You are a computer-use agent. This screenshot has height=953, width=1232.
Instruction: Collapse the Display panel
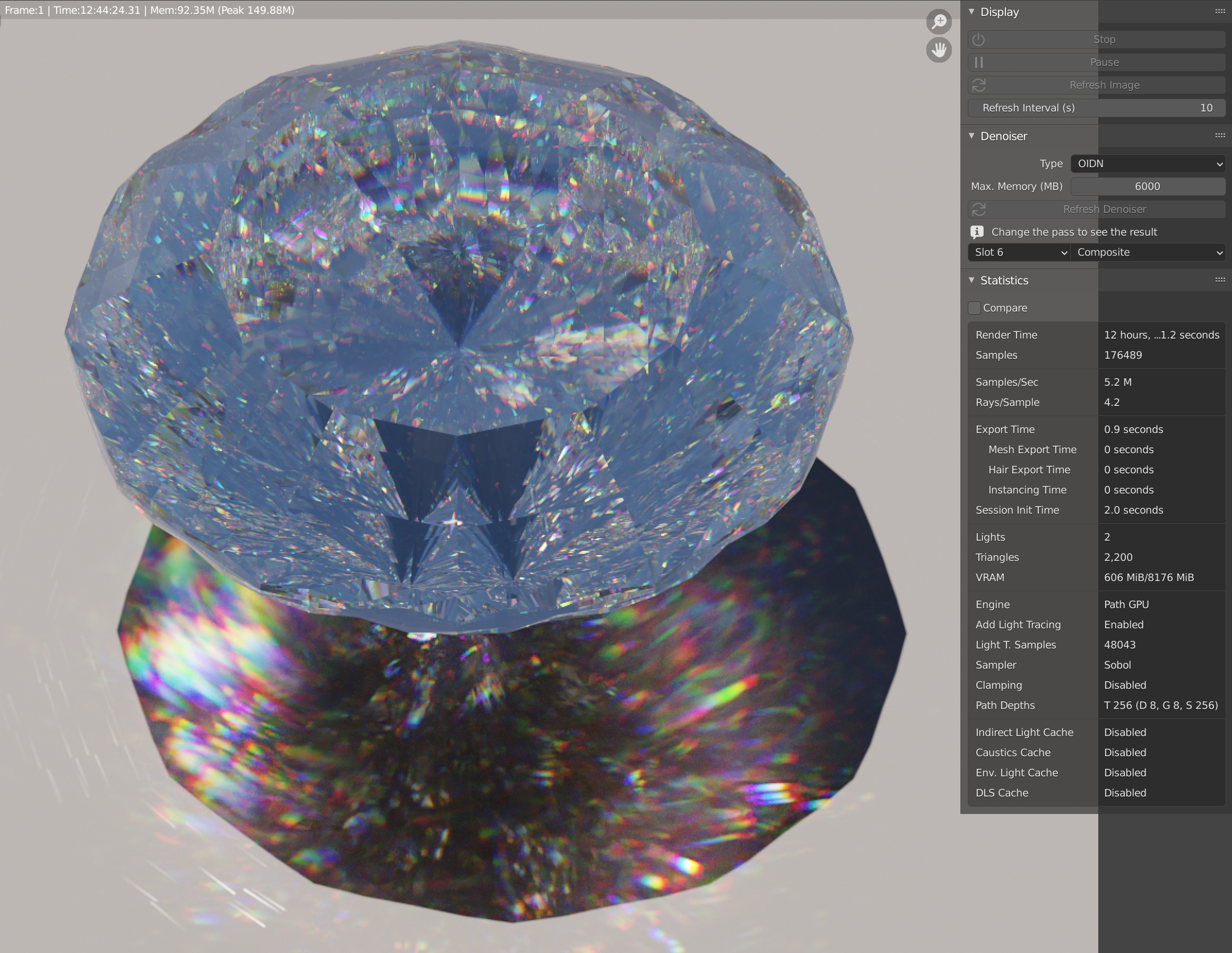pyautogui.click(x=971, y=12)
